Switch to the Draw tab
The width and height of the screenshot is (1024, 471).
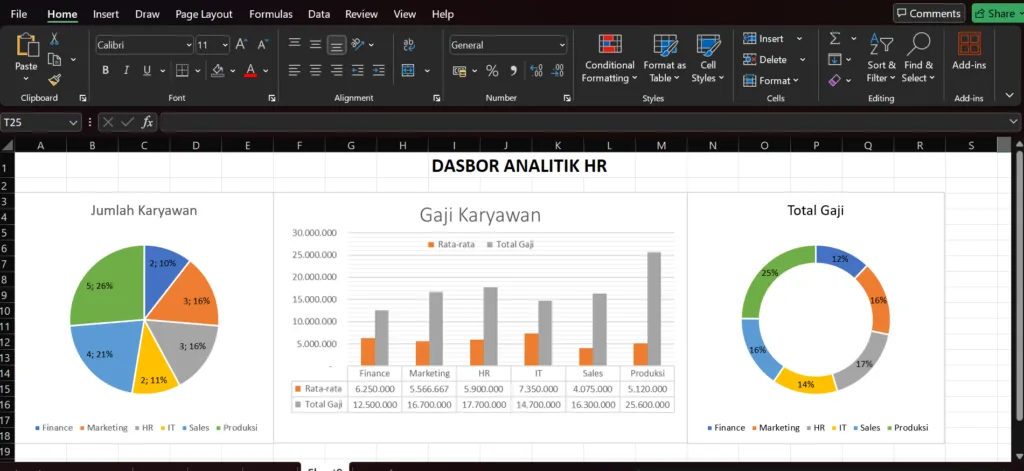[147, 14]
